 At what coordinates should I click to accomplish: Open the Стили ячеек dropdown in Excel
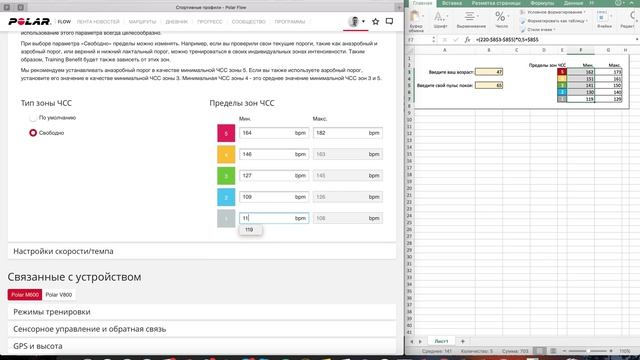pos(538,29)
